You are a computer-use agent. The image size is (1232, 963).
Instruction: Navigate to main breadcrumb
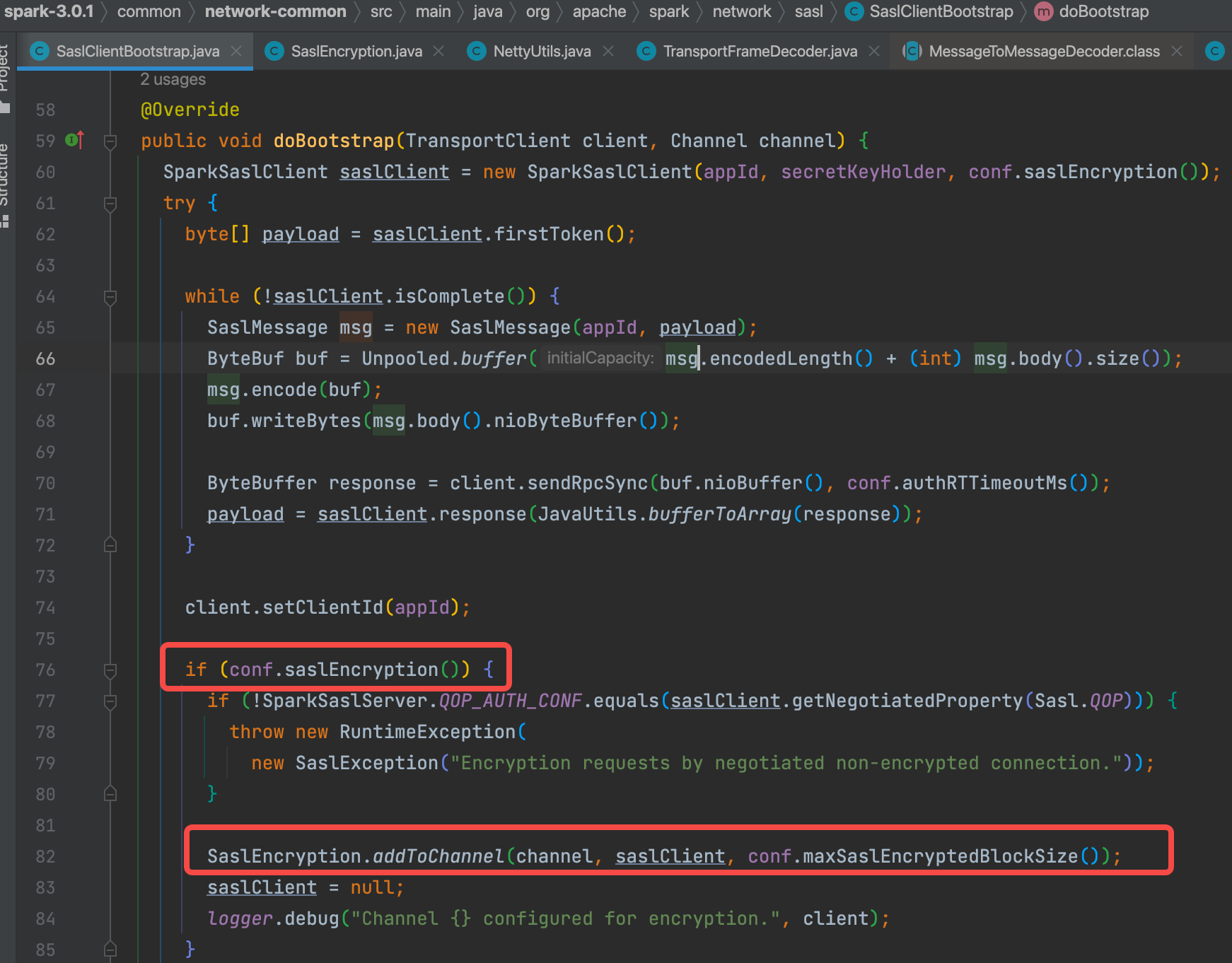434,11
